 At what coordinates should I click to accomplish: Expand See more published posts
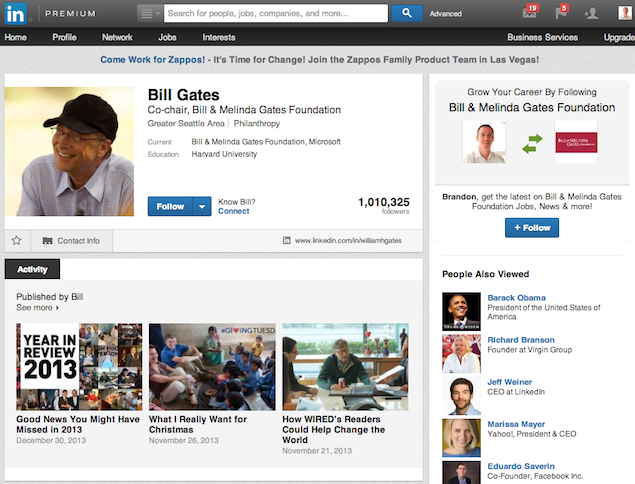(37, 308)
